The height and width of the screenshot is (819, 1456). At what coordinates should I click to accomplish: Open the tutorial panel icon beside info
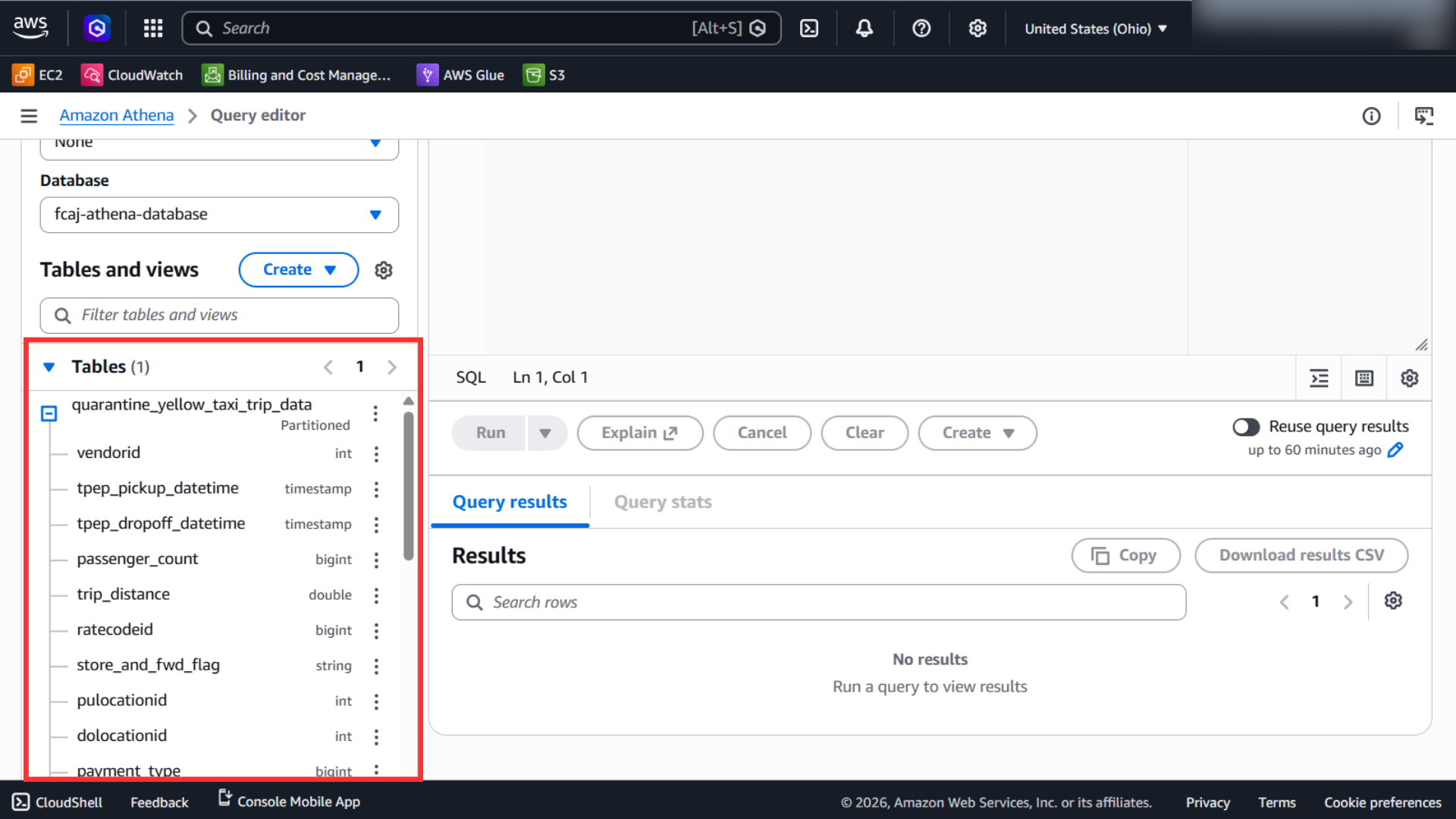(x=1424, y=116)
